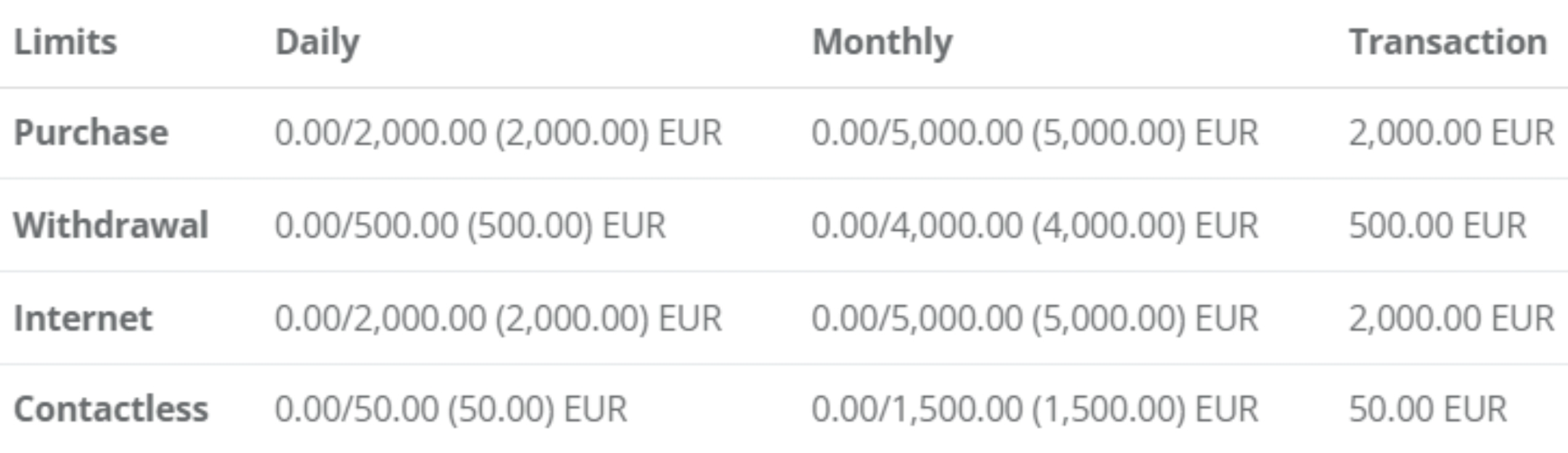
Task: Click the Purchase monthly limit value
Action: (1034, 134)
